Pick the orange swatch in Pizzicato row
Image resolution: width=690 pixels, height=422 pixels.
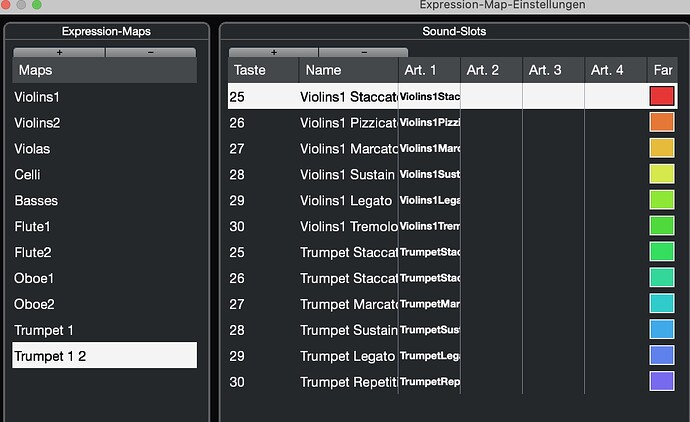coord(662,122)
